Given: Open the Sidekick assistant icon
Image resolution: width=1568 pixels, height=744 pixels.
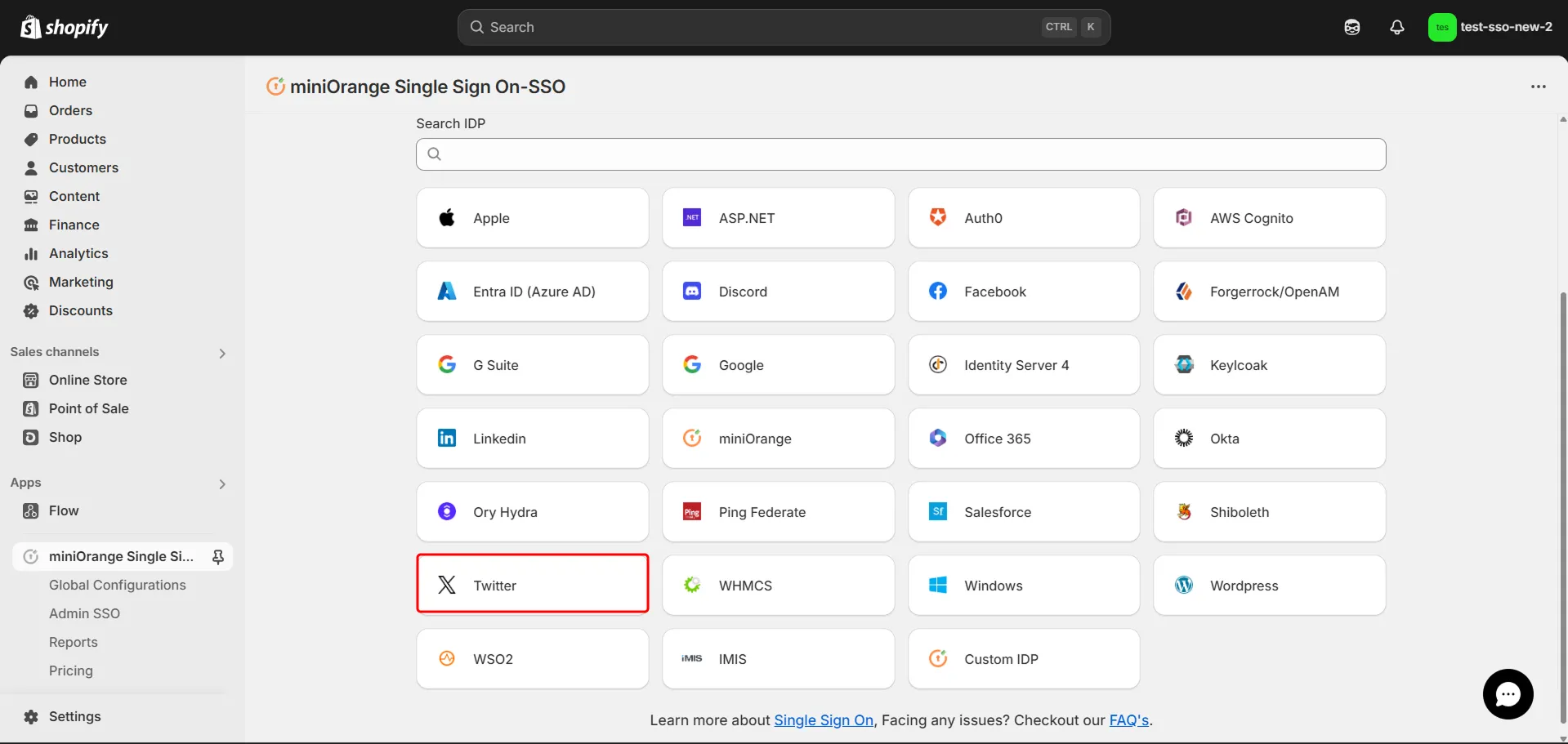Looking at the screenshot, I should coord(1352,27).
